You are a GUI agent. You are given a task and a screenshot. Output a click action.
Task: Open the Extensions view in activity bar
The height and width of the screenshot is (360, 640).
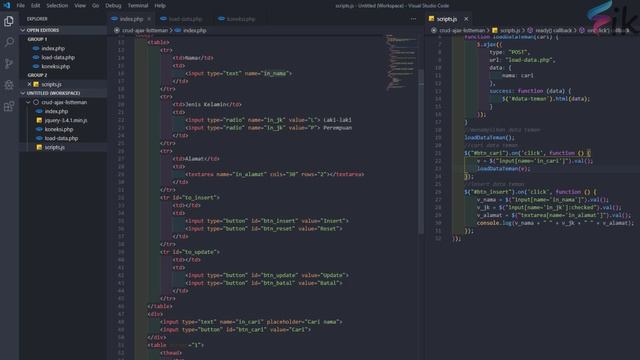pos(9,106)
